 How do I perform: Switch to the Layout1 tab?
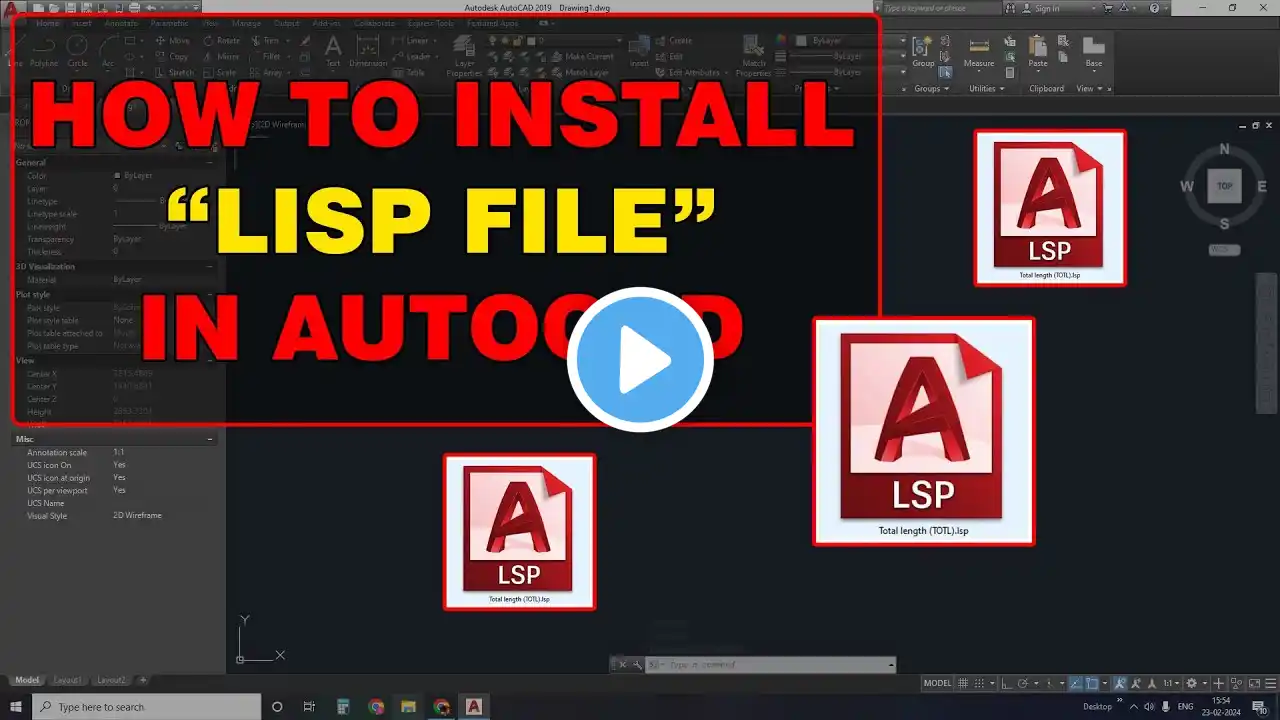point(68,680)
